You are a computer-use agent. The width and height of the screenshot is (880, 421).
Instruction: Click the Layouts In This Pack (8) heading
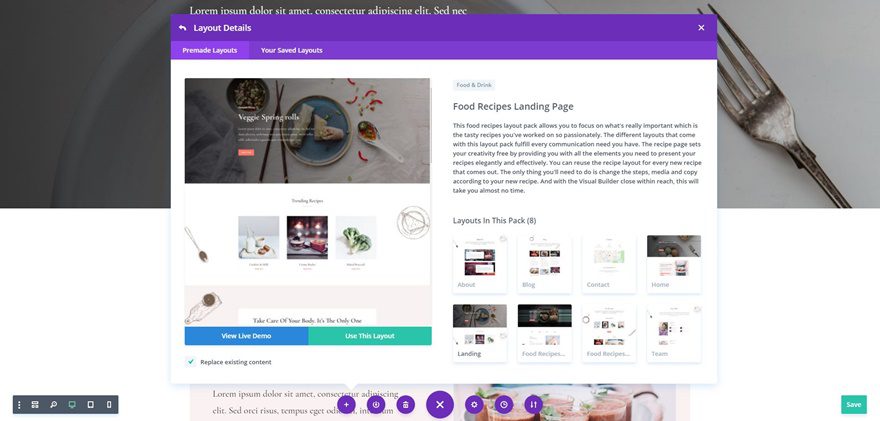point(494,221)
